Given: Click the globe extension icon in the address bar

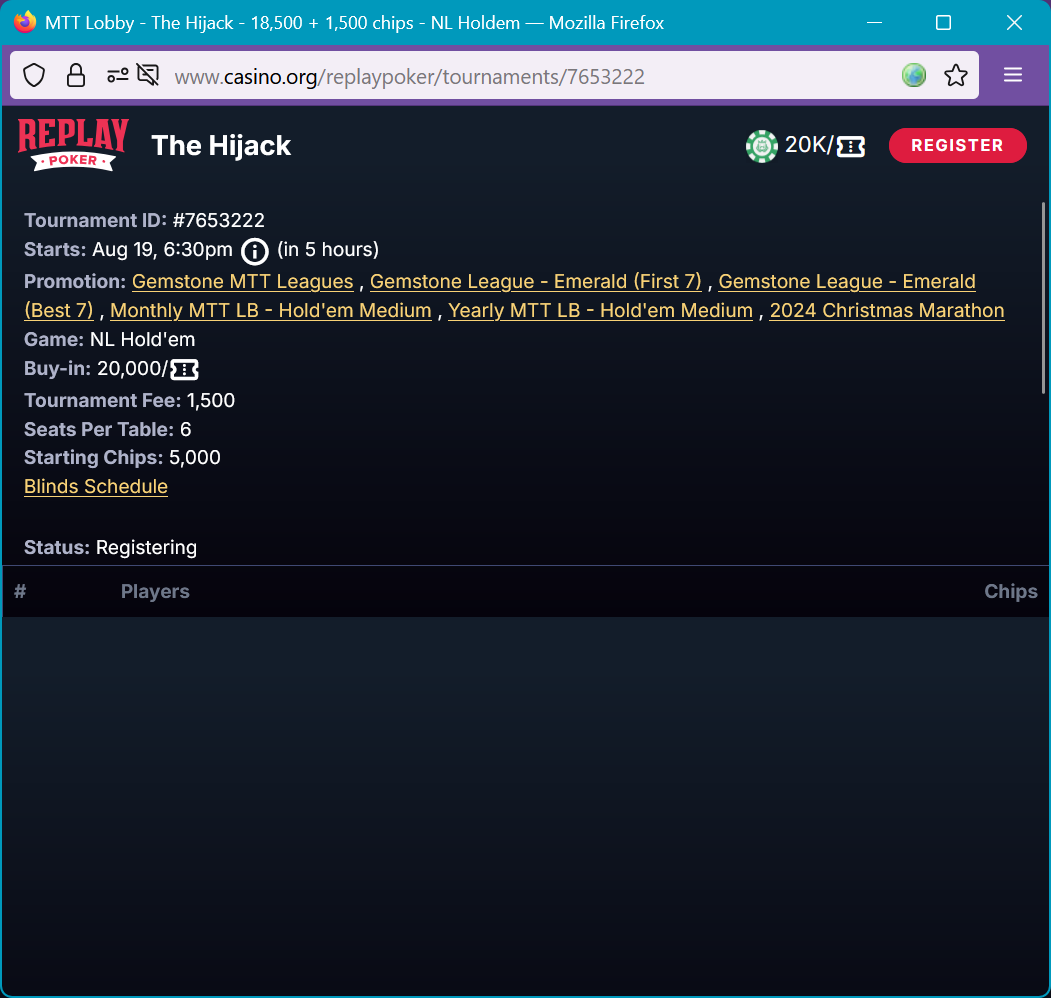Looking at the screenshot, I should (x=914, y=75).
